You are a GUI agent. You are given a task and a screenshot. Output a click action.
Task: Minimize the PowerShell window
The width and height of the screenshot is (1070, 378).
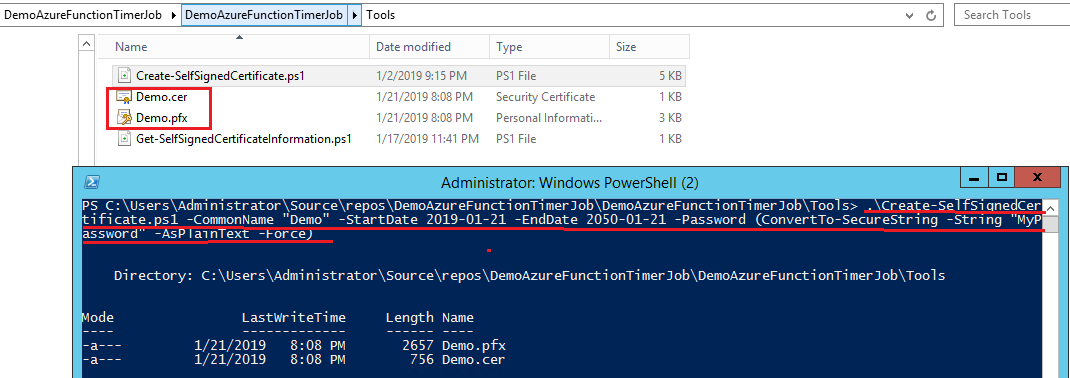click(975, 178)
